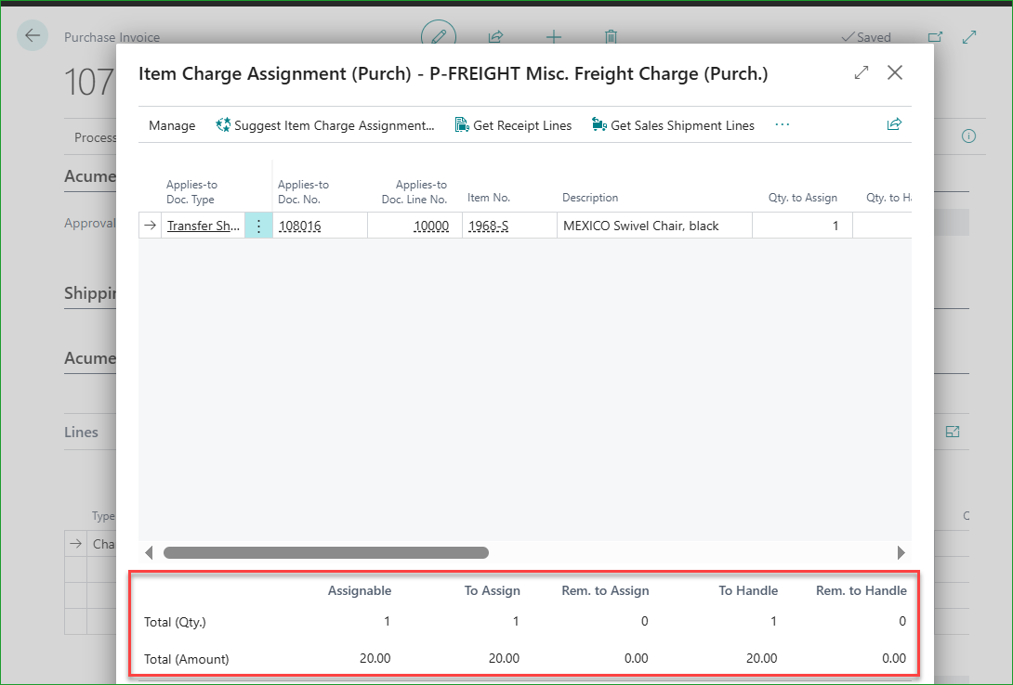Open invoice in new window icon
The image size is (1013, 685).
(x=935, y=37)
